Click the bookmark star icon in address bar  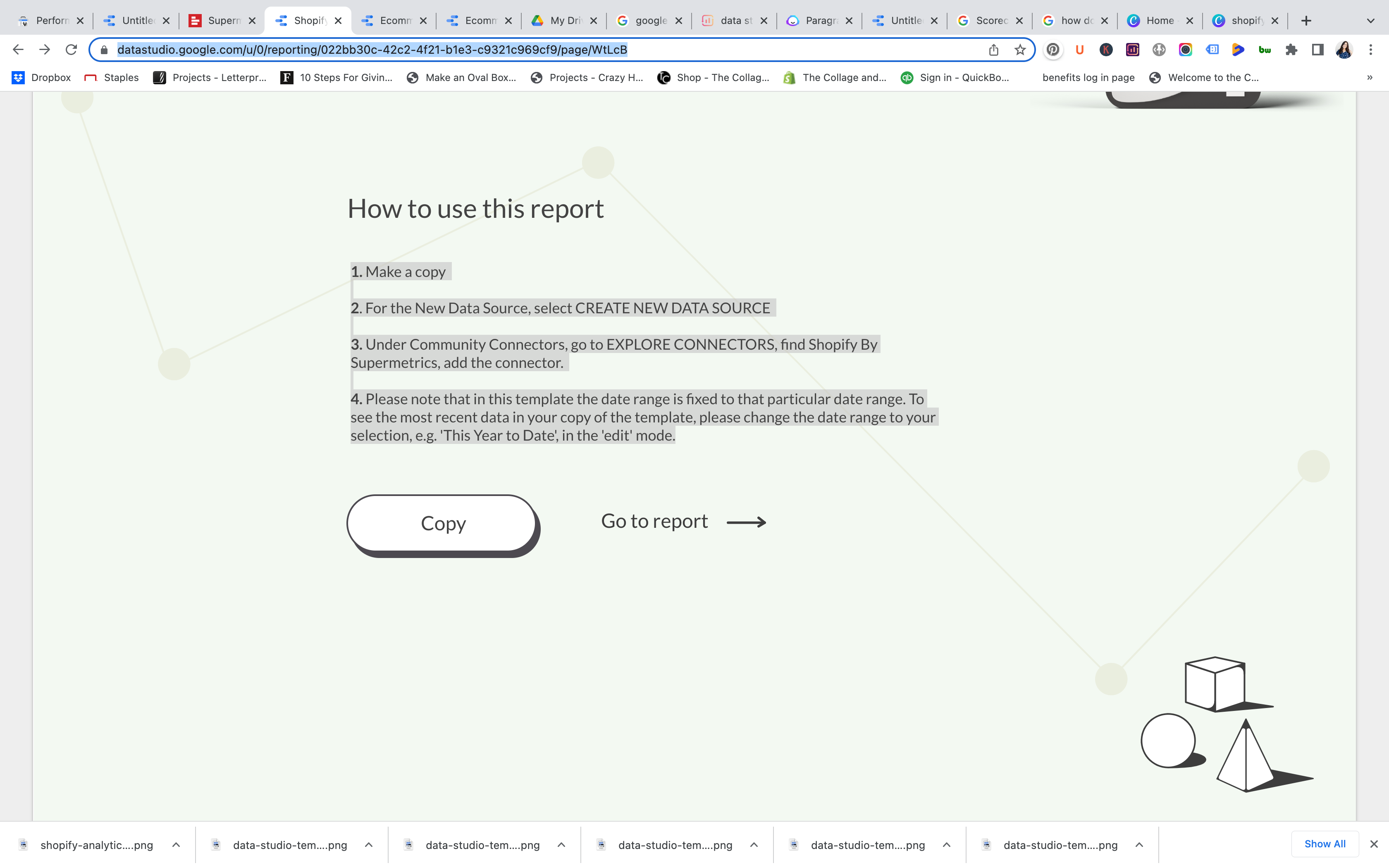1020,49
